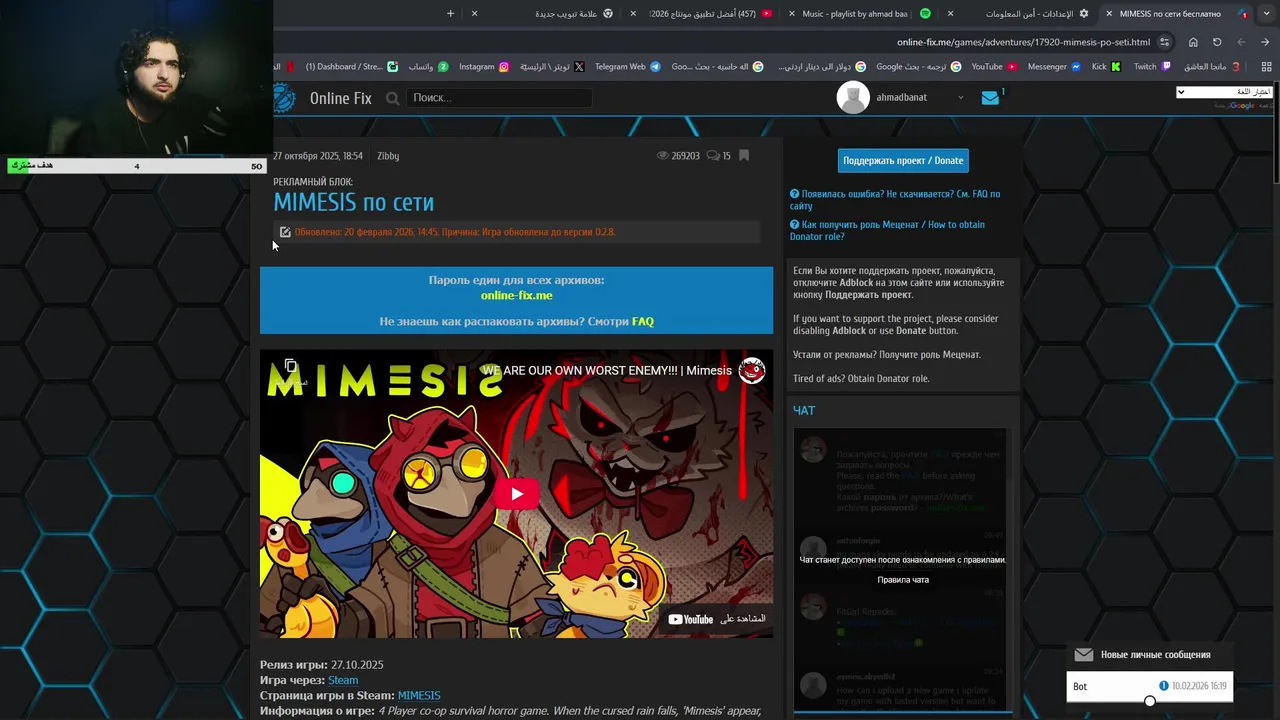The image size is (1280, 720).
Task: Open the Twitch bookmark
Action: click(1151, 67)
